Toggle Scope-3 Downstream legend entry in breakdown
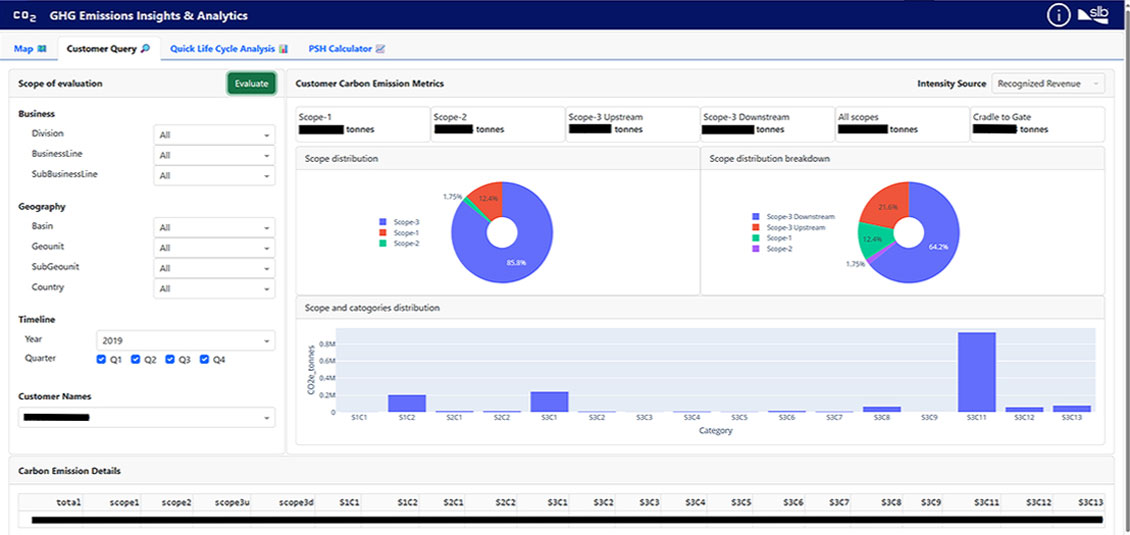 [x=793, y=216]
